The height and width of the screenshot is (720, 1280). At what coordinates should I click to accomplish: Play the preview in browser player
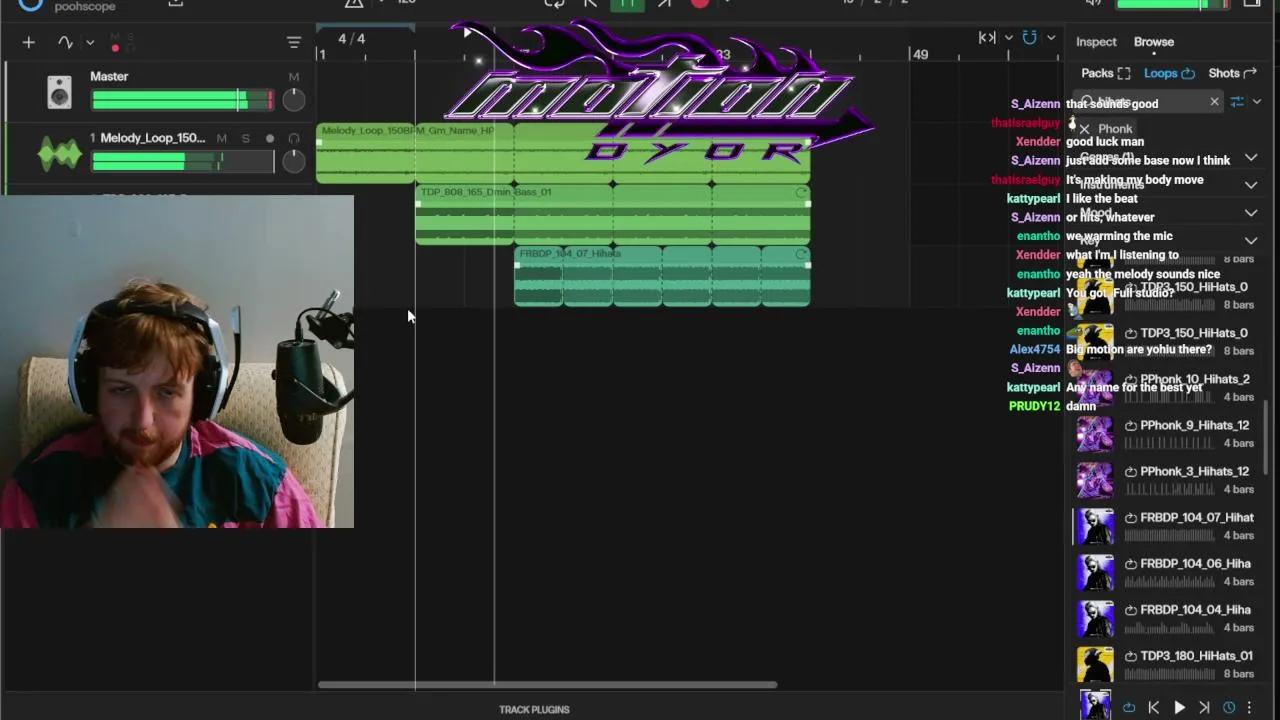tap(1179, 707)
